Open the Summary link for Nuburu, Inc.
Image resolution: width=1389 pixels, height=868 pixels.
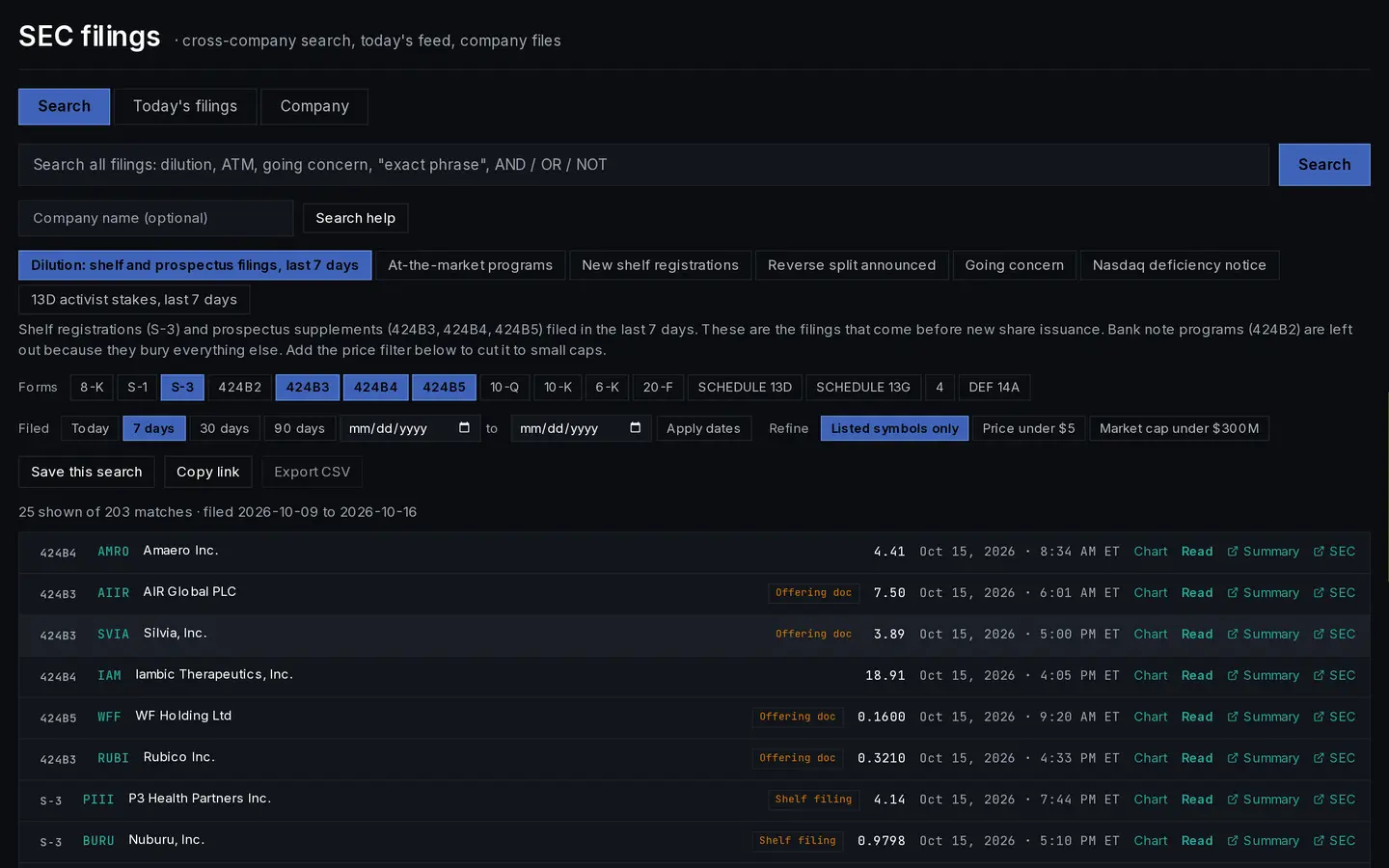[1264, 841]
